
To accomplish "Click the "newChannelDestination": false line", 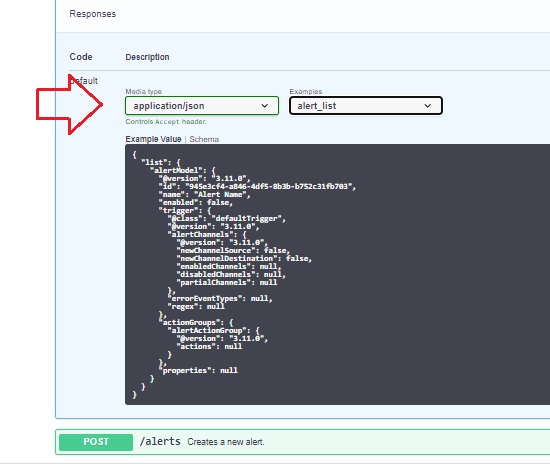I will (x=244, y=258).
